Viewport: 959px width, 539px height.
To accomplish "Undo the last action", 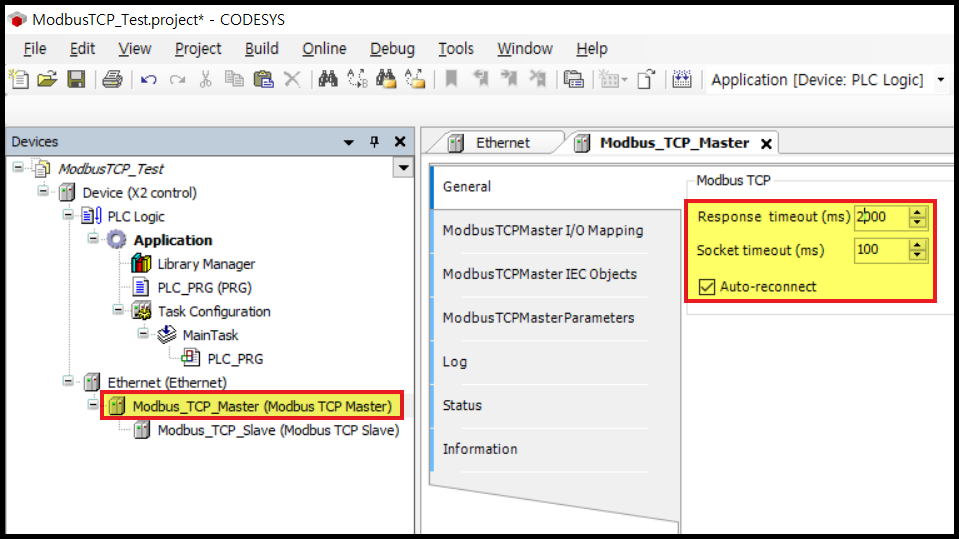I will pos(149,80).
